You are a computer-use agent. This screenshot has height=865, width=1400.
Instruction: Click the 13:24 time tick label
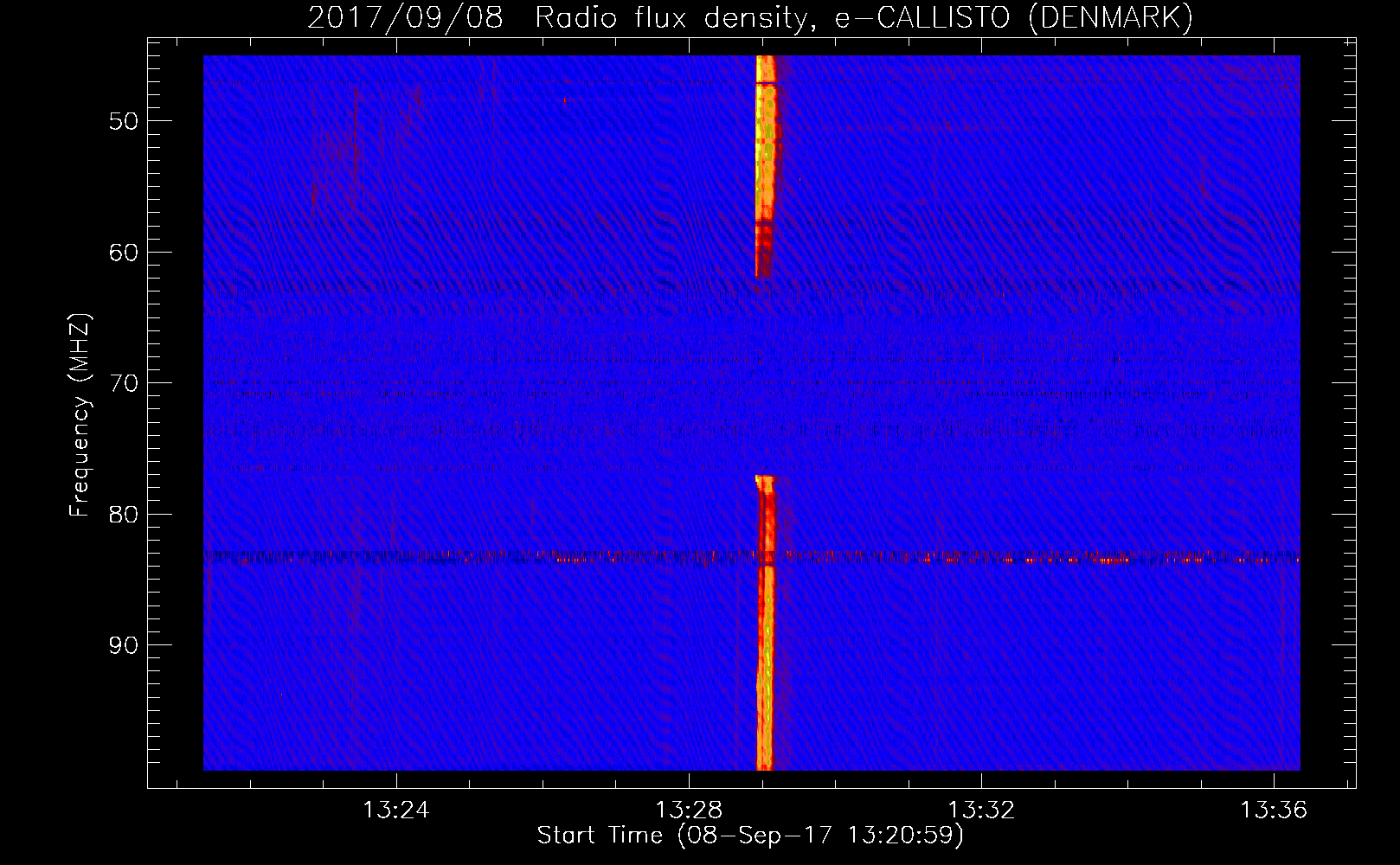pos(396,811)
